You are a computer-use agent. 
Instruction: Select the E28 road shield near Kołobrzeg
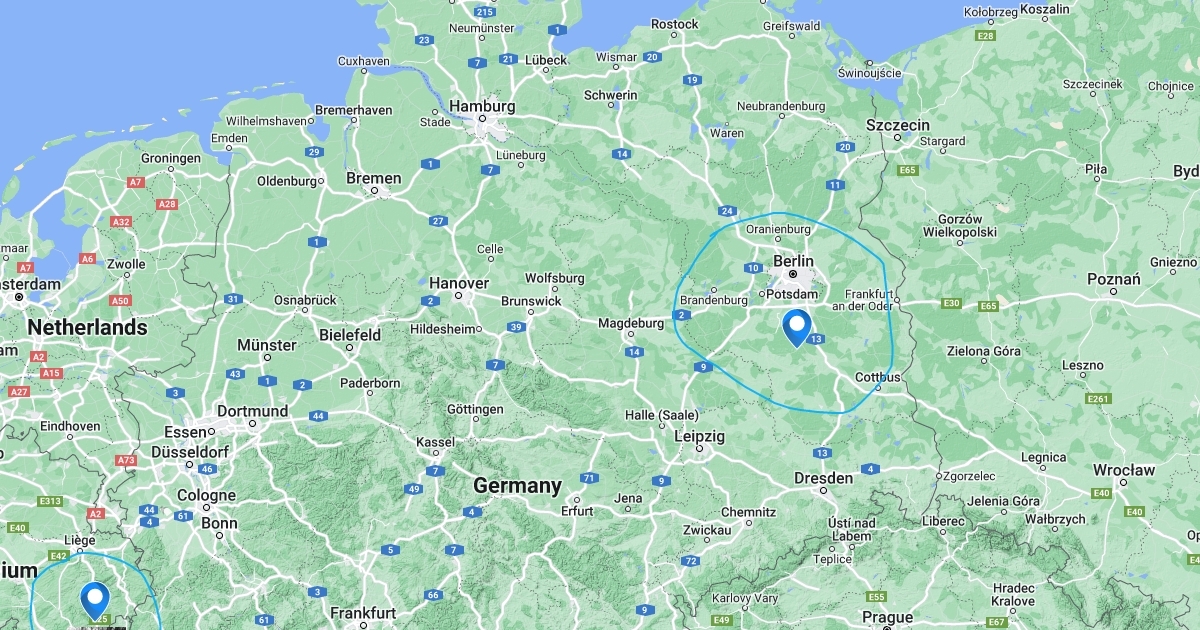[x=986, y=36]
